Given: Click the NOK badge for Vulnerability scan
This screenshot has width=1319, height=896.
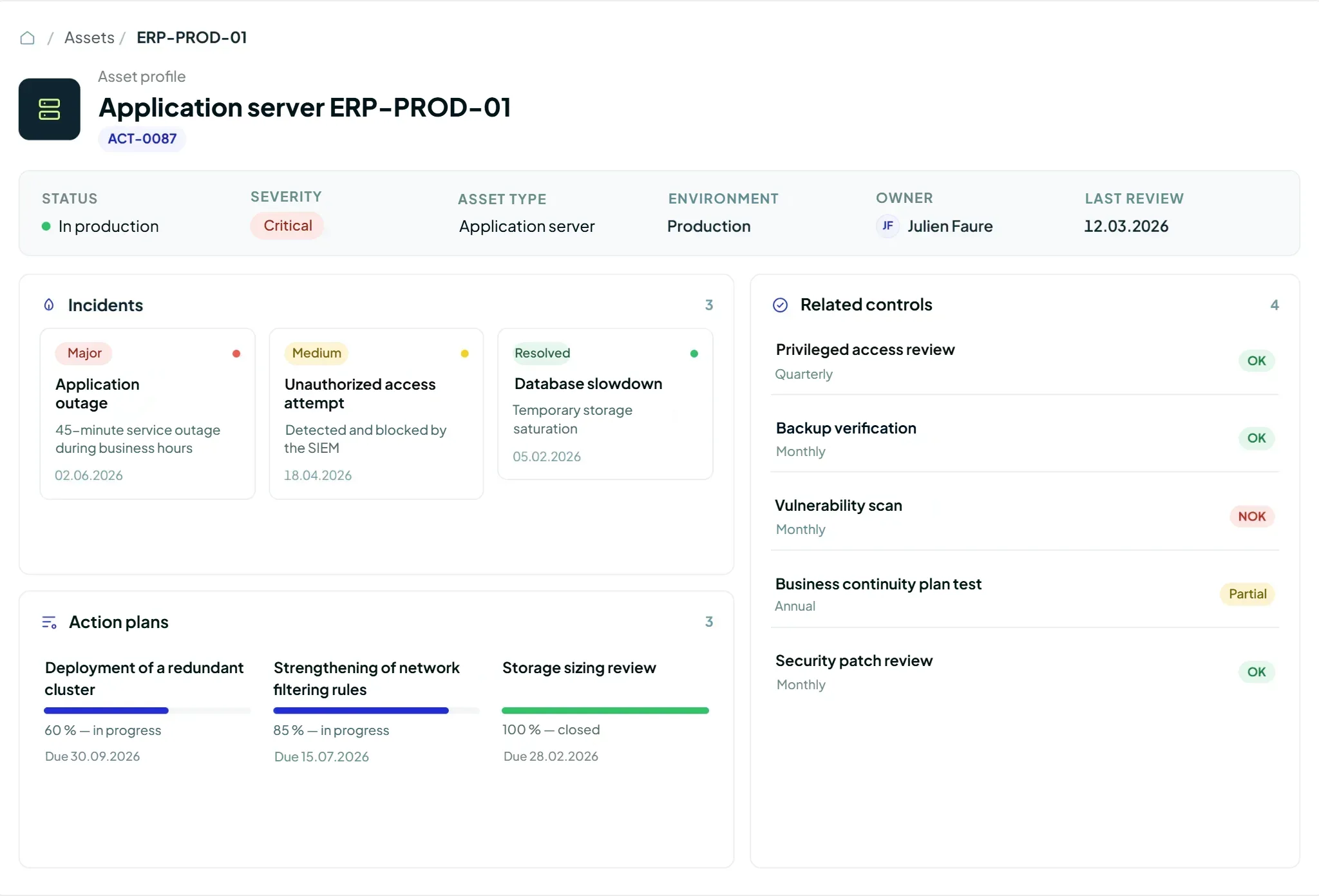Looking at the screenshot, I should [1251, 517].
